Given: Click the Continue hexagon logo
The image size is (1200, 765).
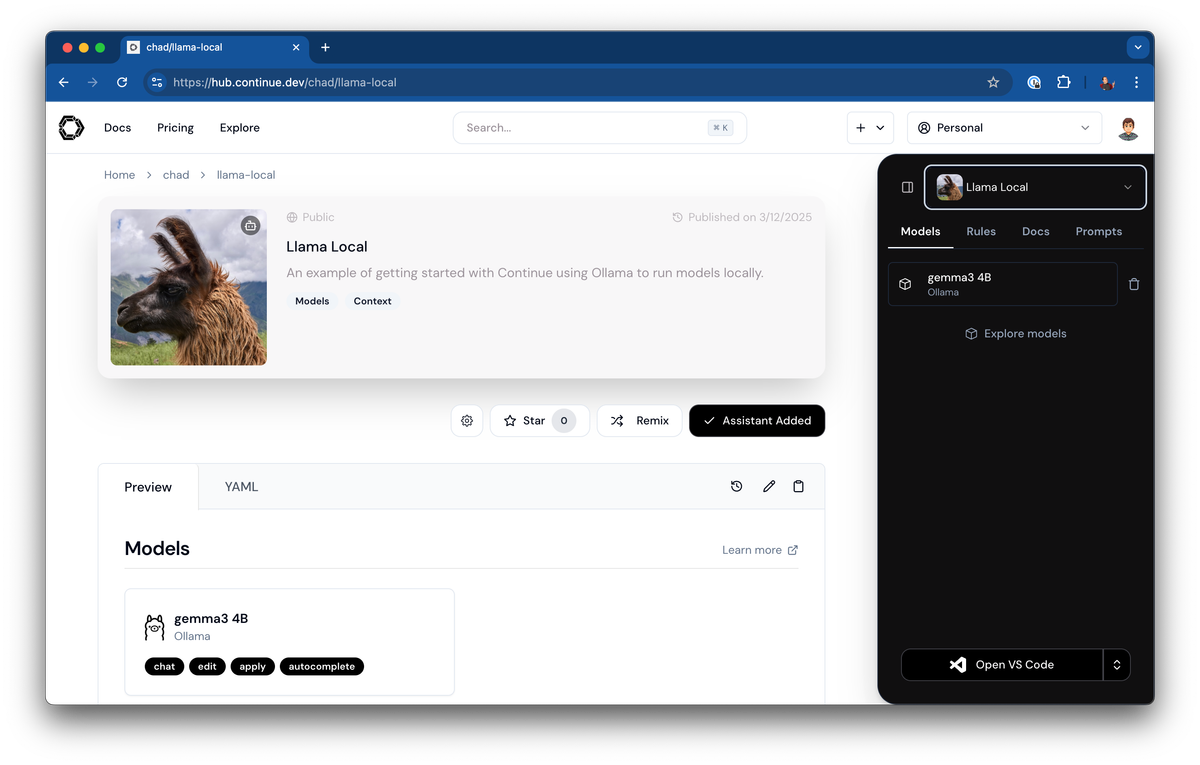Looking at the screenshot, I should (70, 127).
